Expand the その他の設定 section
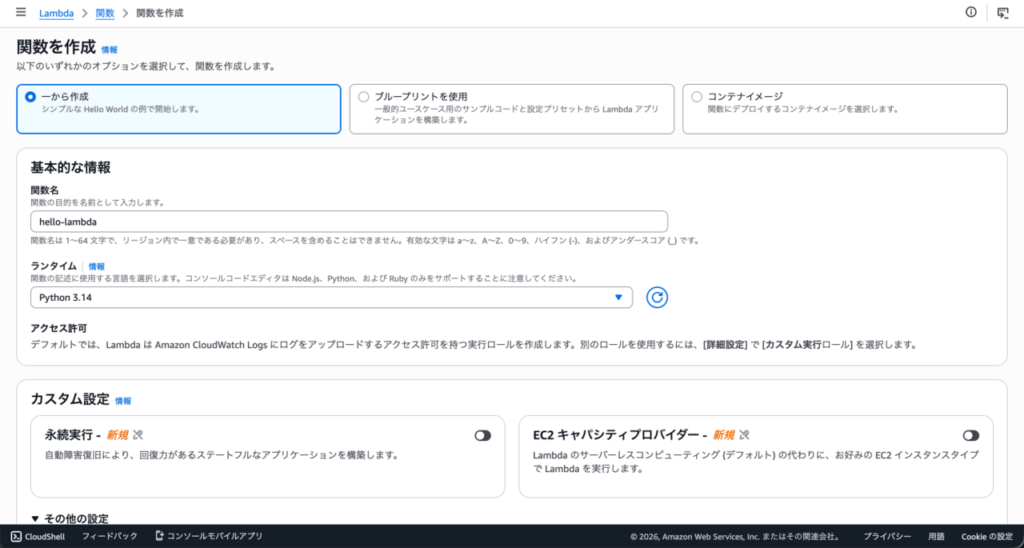This screenshot has height=548, width=1024. 70,519
